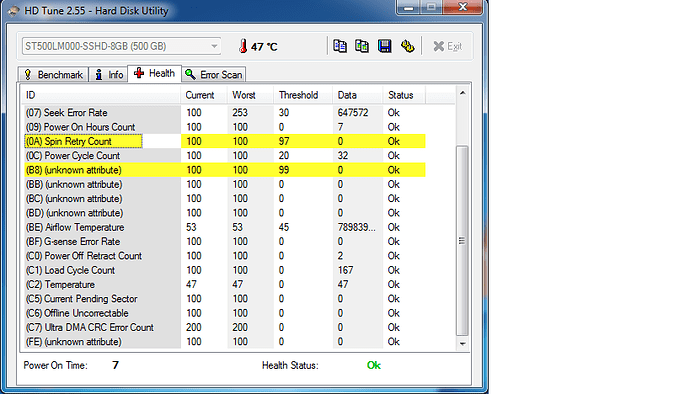Select (C6) Offline Uncorrectable row

click(x=224, y=313)
